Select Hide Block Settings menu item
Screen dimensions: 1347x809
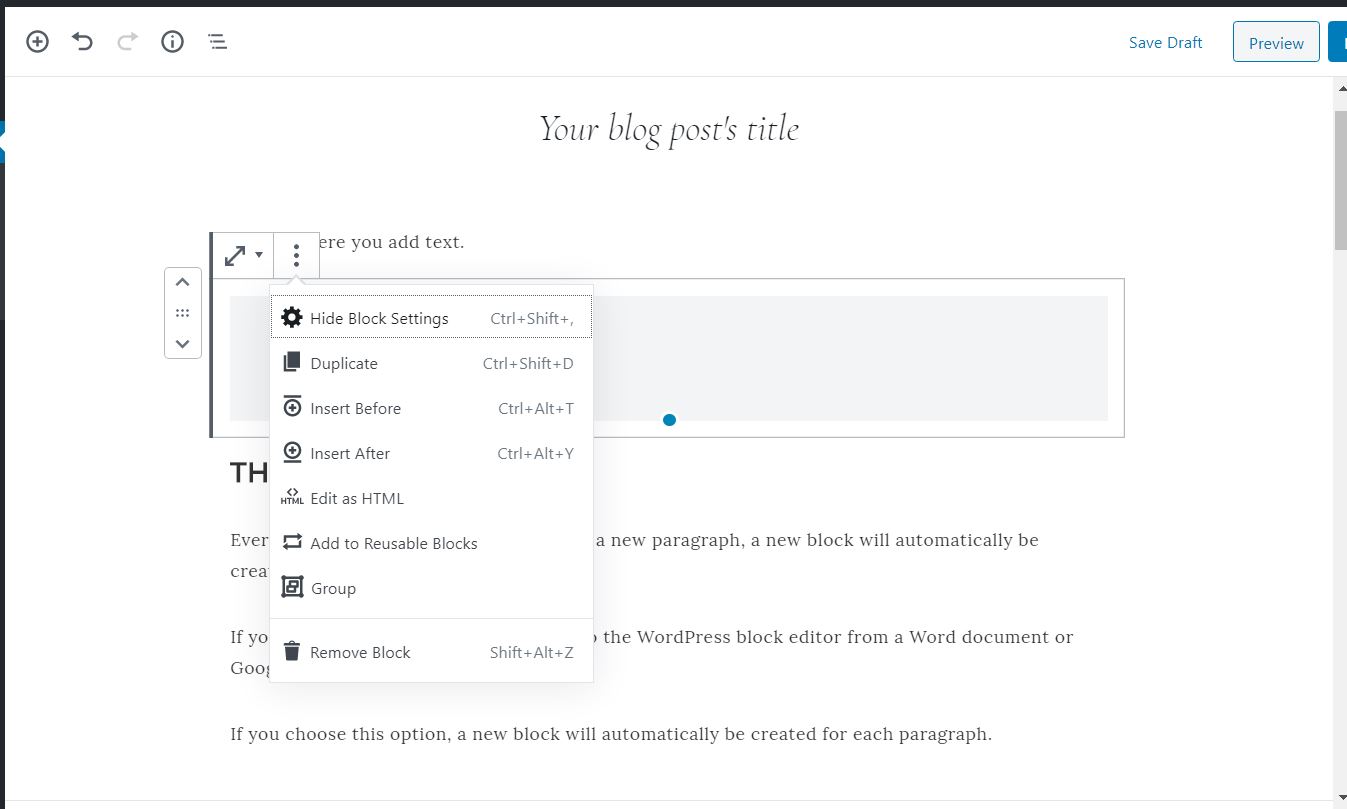(x=431, y=318)
